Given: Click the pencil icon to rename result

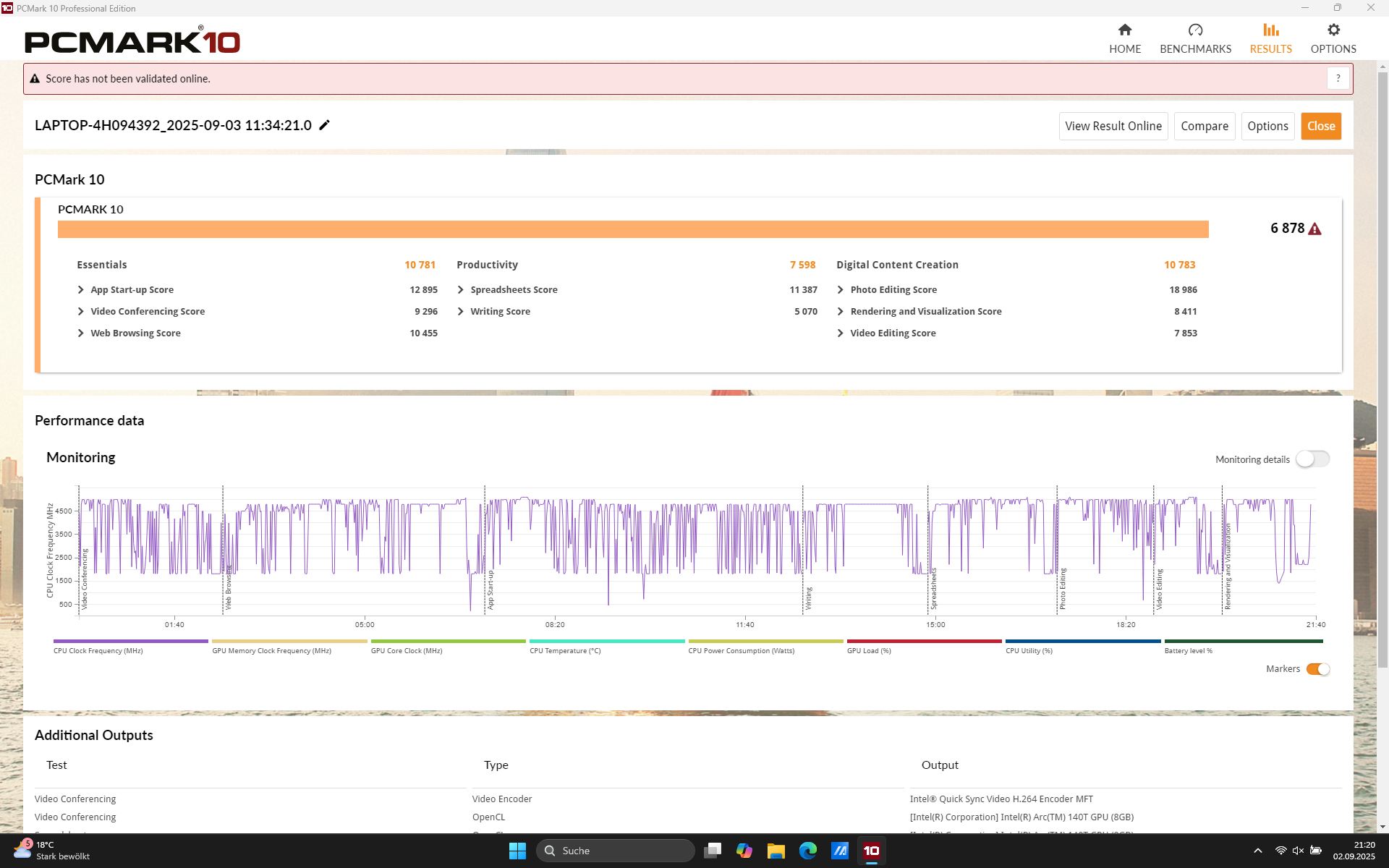Looking at the screenshot, I should tap(324, 125).
